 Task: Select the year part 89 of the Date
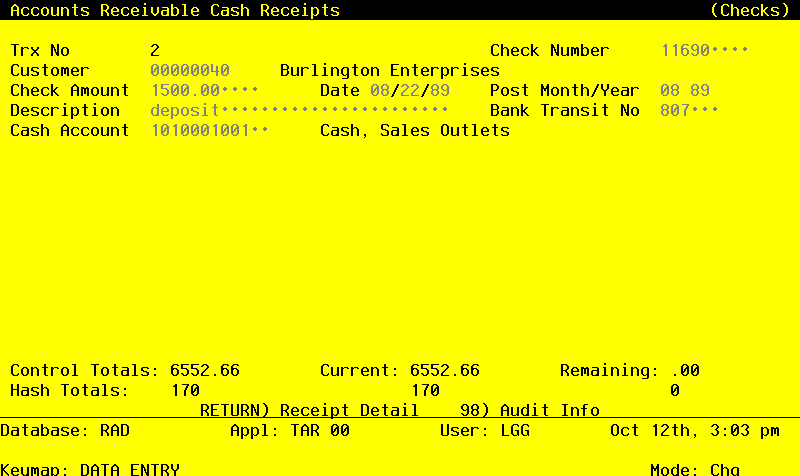tap(440, 90)
